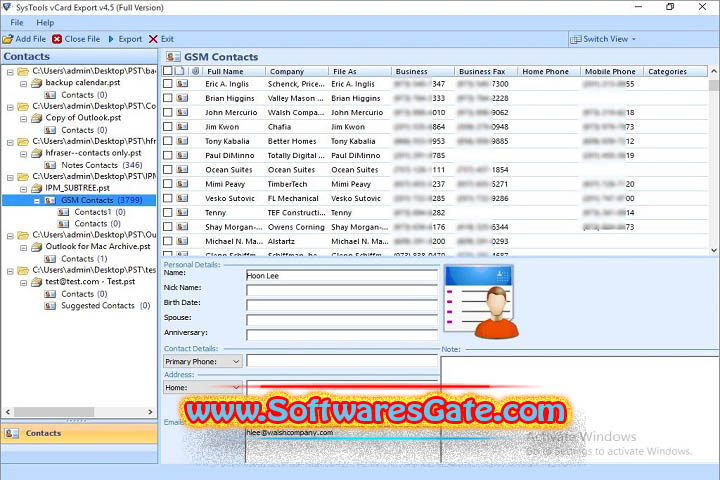Click the Add File toolbar icon

[8, 39]
